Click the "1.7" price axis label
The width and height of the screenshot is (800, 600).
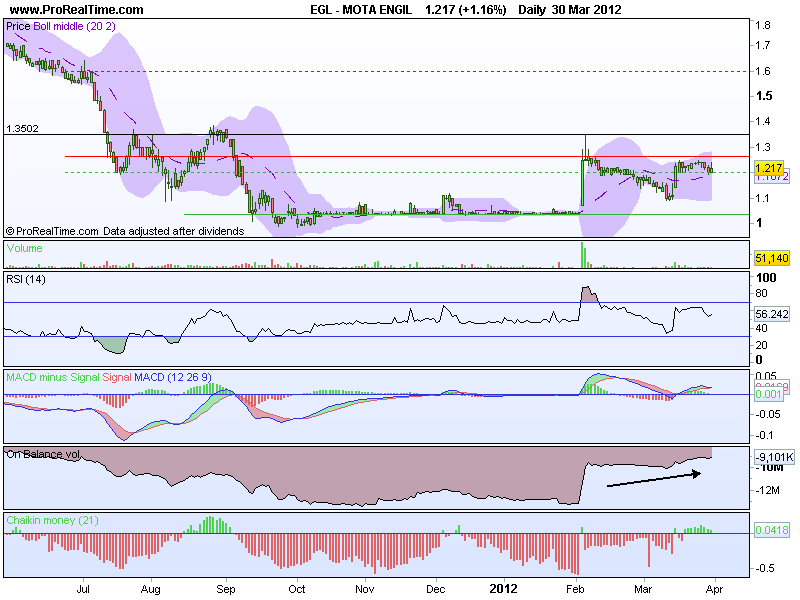763,45
